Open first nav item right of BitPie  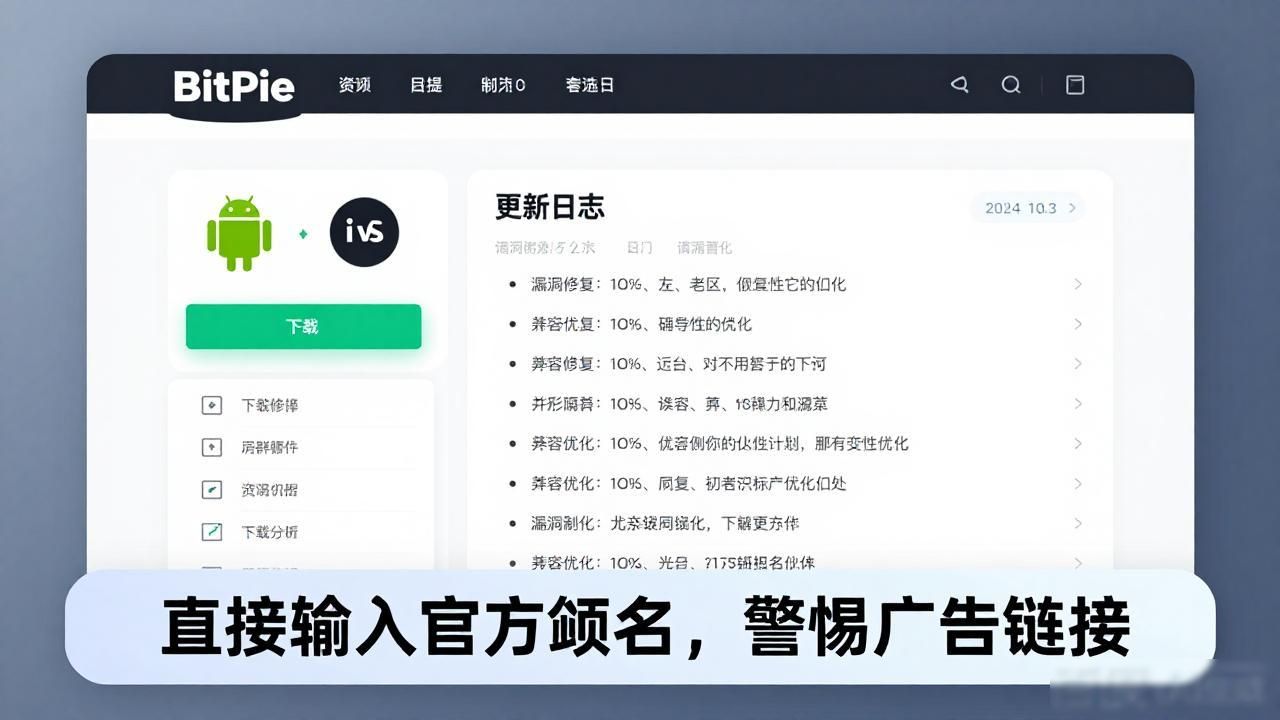coord(355,85)
